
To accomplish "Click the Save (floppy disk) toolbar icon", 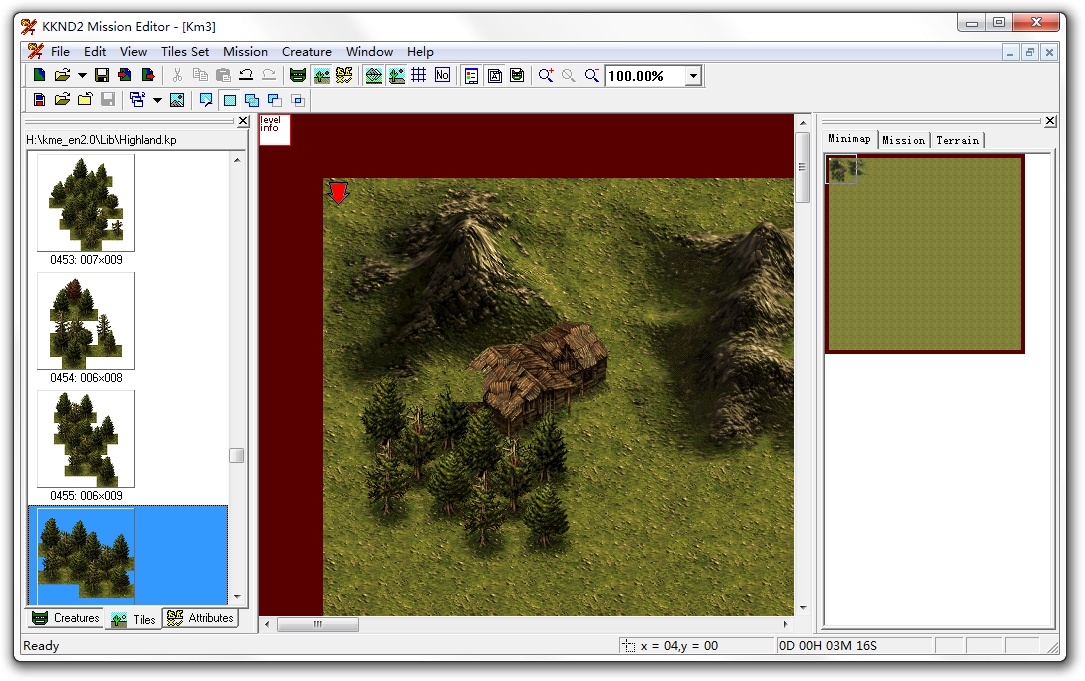I will pyautogui.click(x=101, y=75).
